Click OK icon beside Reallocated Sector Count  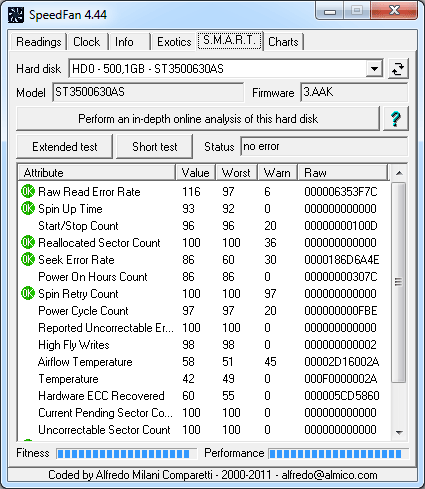click(28, 242)
